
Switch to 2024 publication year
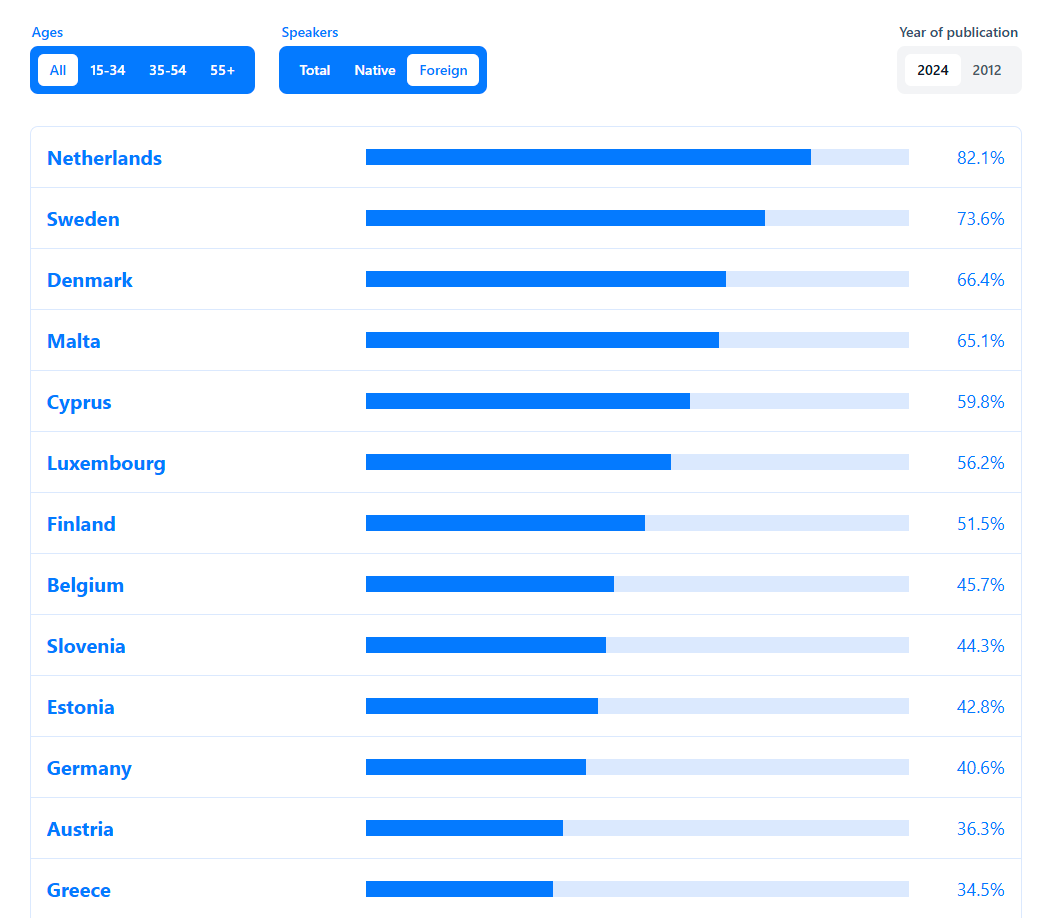coord(932,70)
